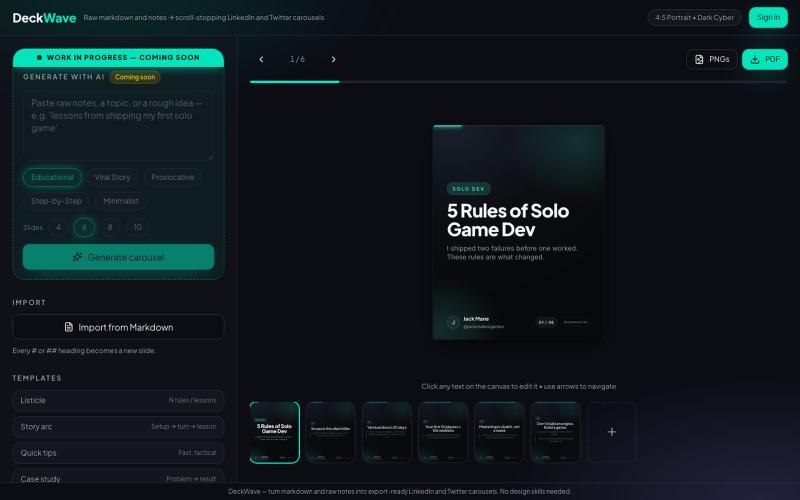The image size is (800, 500).
Task: Click the download icon on the PDF button
Action: coord(755,59)
